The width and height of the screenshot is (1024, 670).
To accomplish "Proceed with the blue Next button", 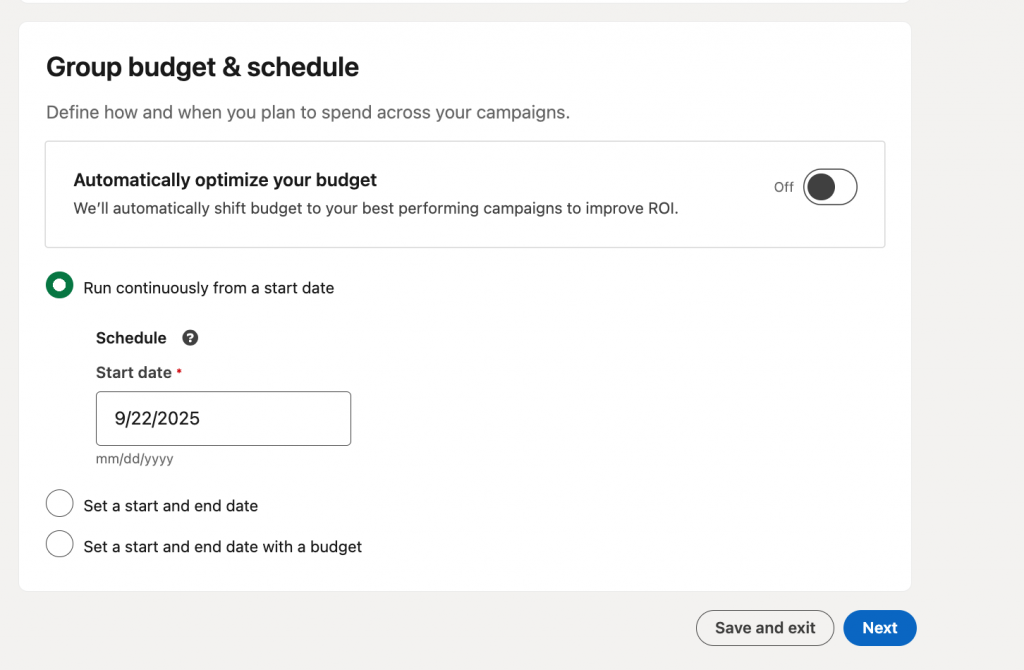I will pyautogui.click(x=879, y=628).
